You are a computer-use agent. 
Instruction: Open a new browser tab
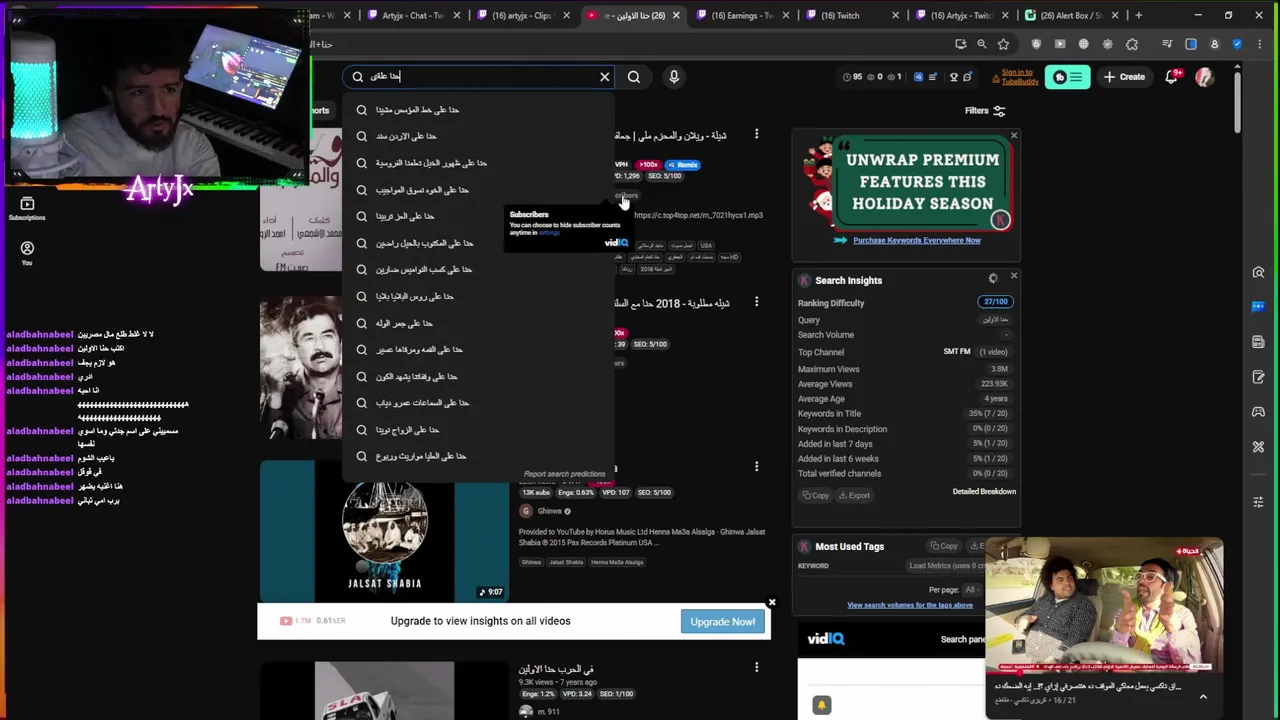point(1138,15)
